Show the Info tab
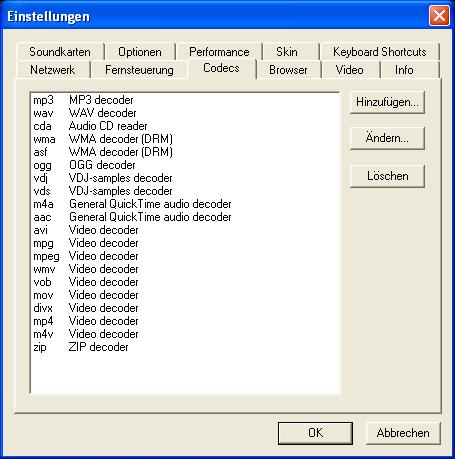455x459 pixels. pos(404,70)
